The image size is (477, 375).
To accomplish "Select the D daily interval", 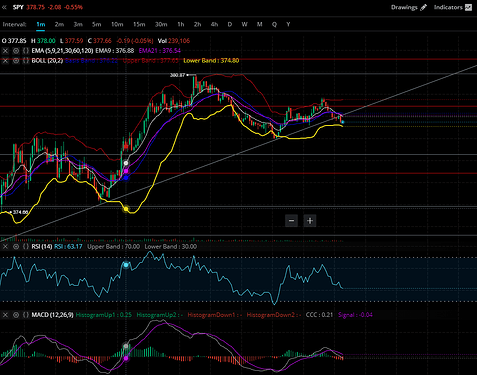I will 230,24.
